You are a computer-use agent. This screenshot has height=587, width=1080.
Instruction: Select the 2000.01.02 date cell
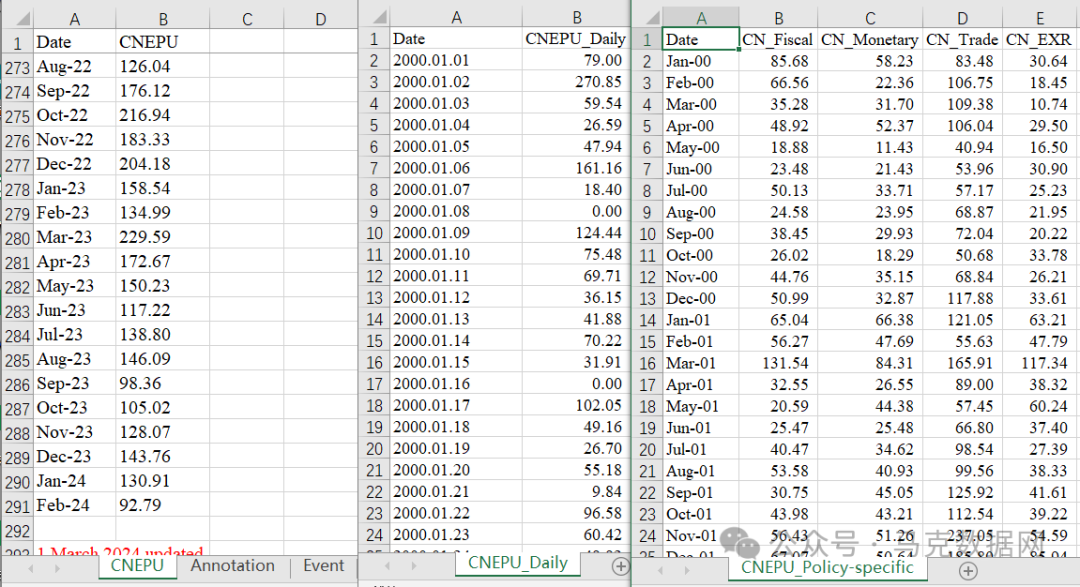pos(456,82)
